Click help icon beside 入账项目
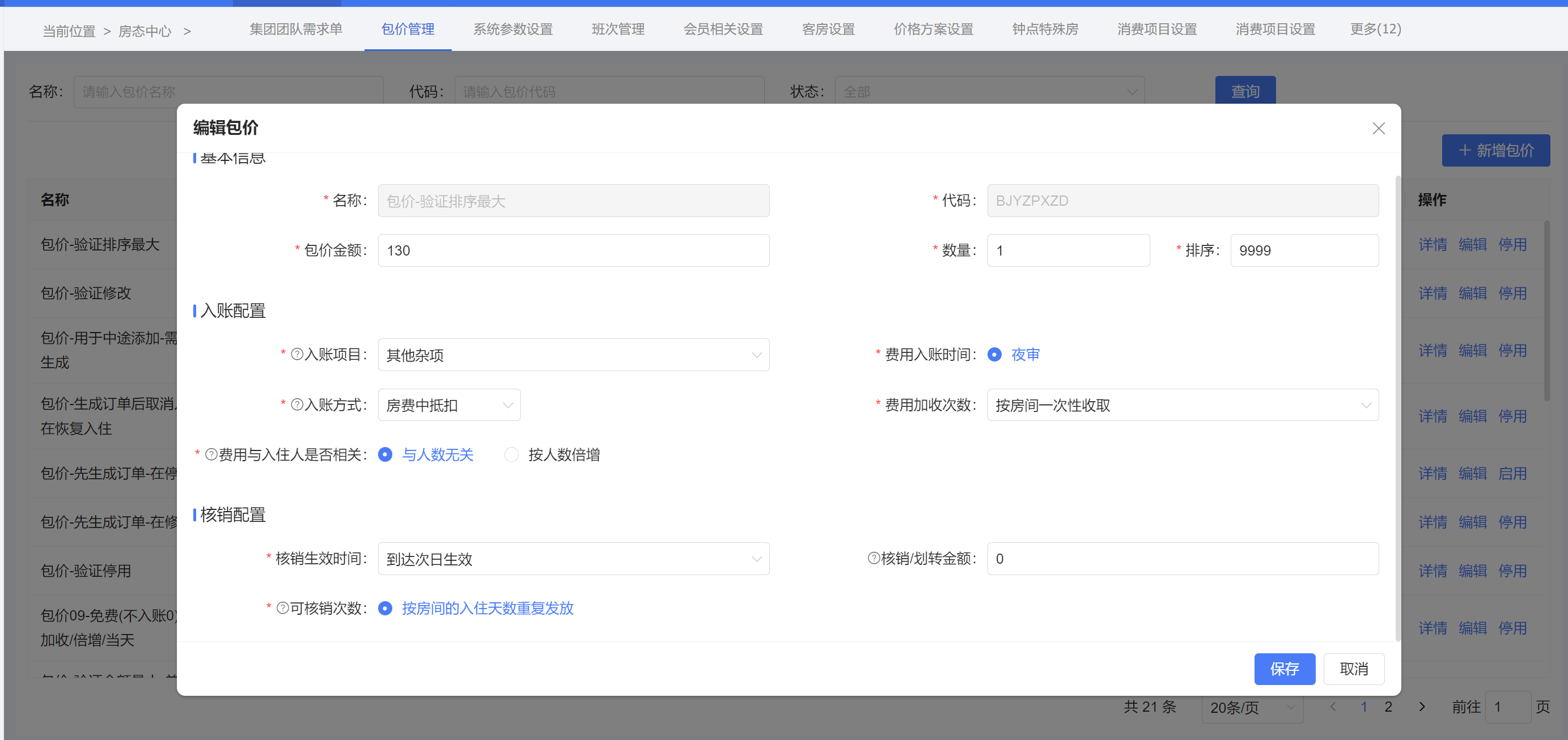Viewport: 1568px width, 740px height. (x=296, y=354)
